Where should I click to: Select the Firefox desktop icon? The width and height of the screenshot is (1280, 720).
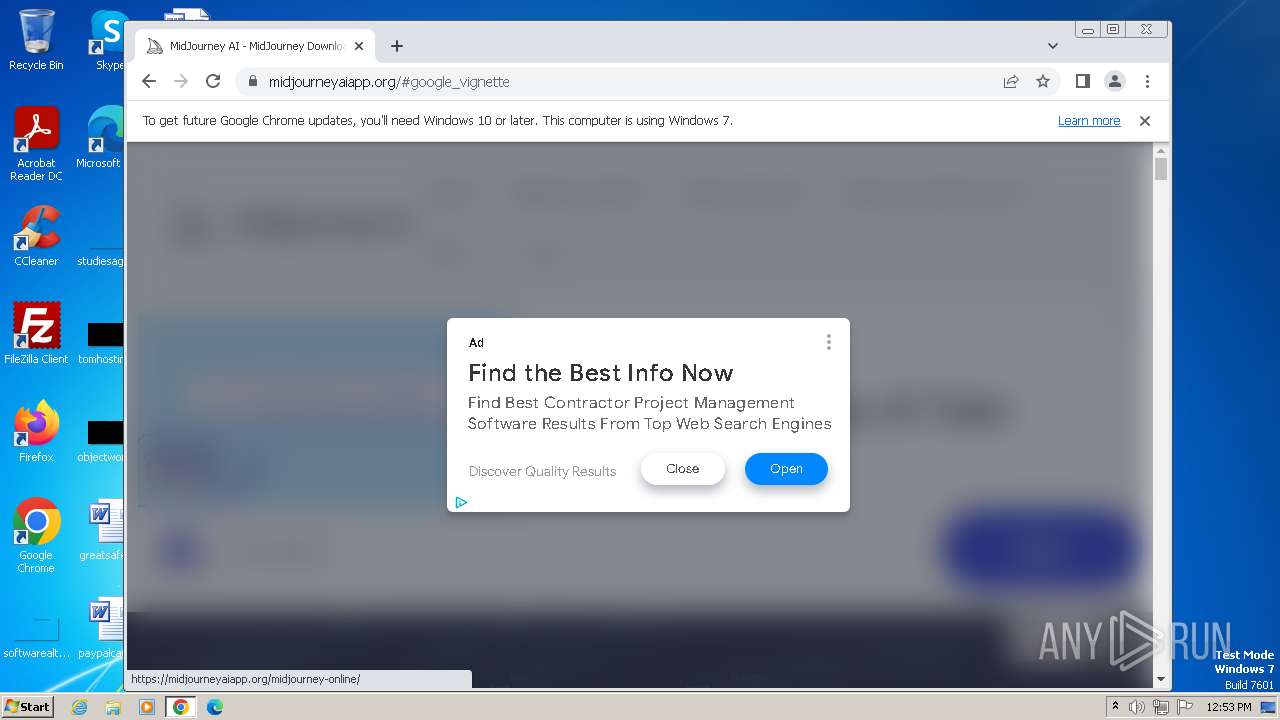[36, 431]
